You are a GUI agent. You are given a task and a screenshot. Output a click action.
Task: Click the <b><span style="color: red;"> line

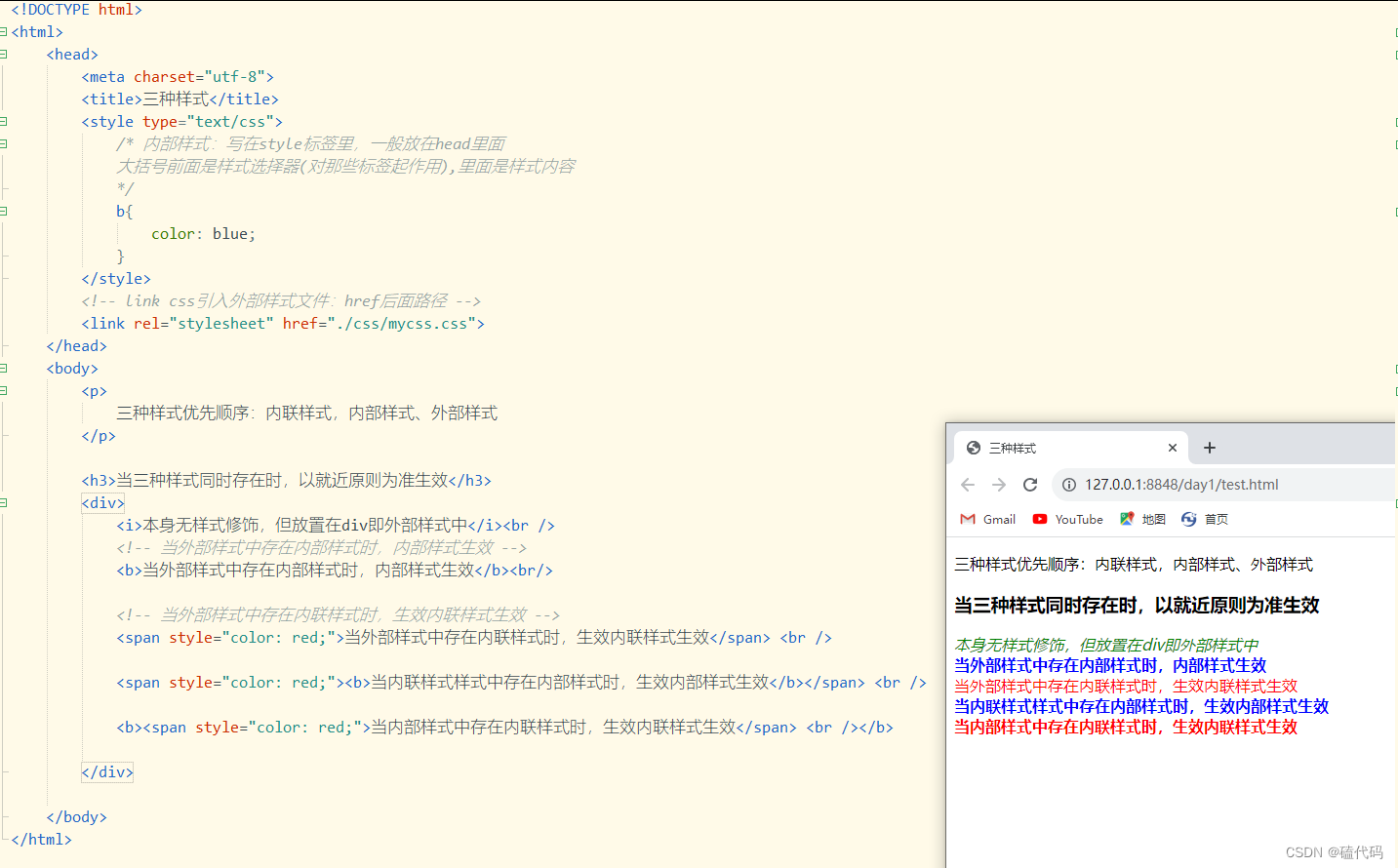coord(505,728)
